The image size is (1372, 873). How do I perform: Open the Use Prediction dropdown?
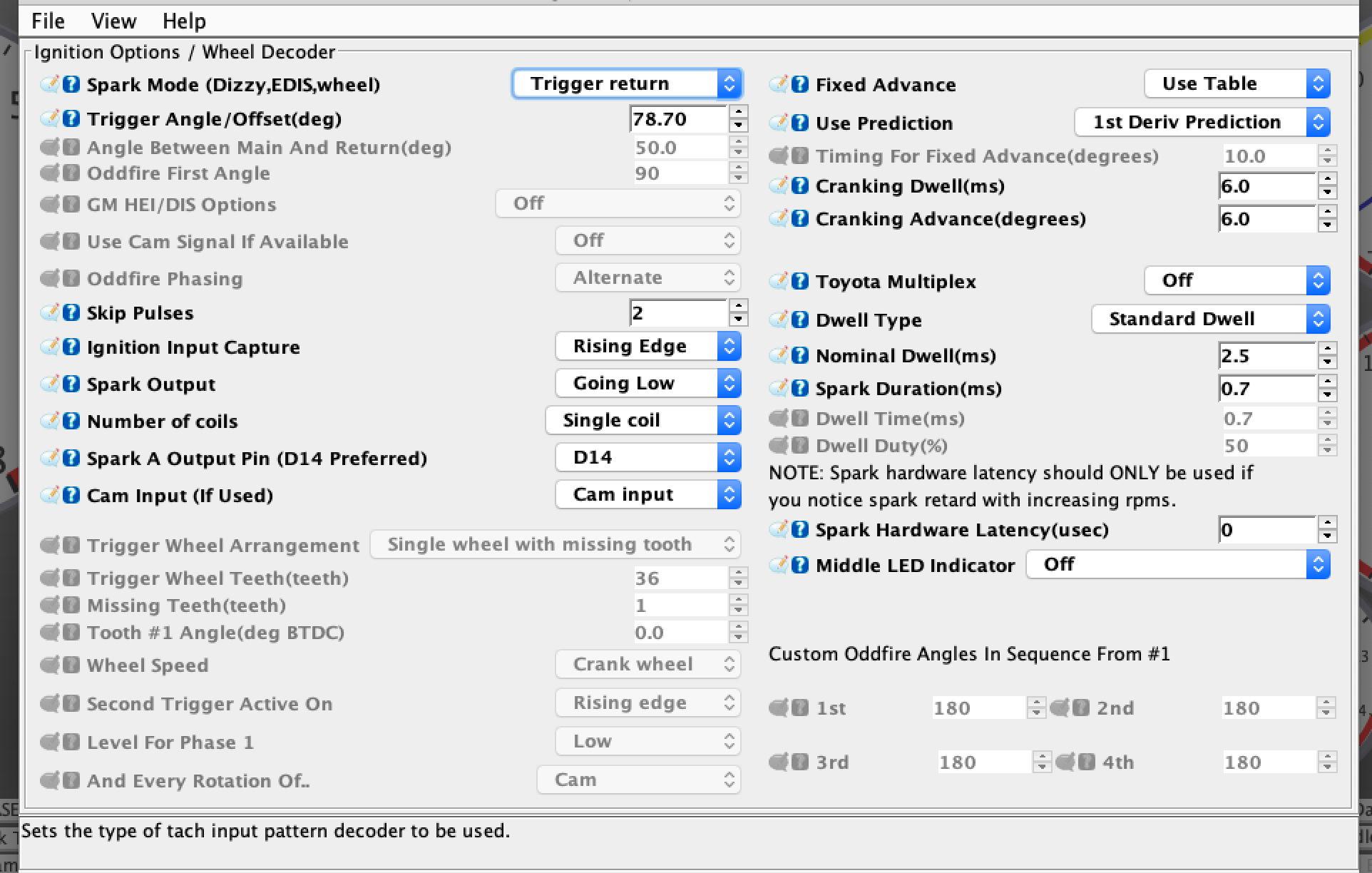click(1202, 123)
